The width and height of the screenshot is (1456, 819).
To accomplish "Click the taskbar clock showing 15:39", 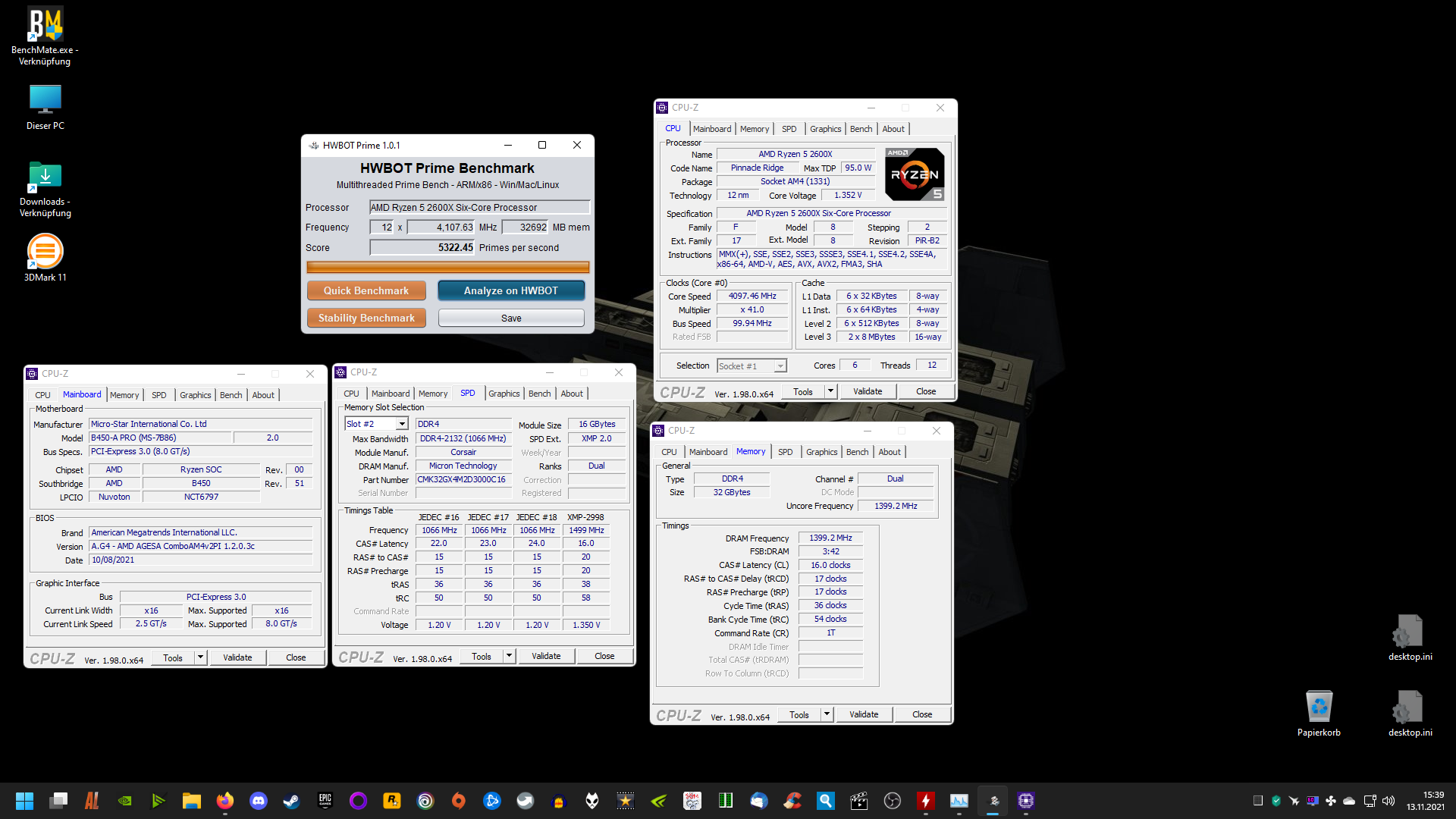I will [x=1426, y=801].
